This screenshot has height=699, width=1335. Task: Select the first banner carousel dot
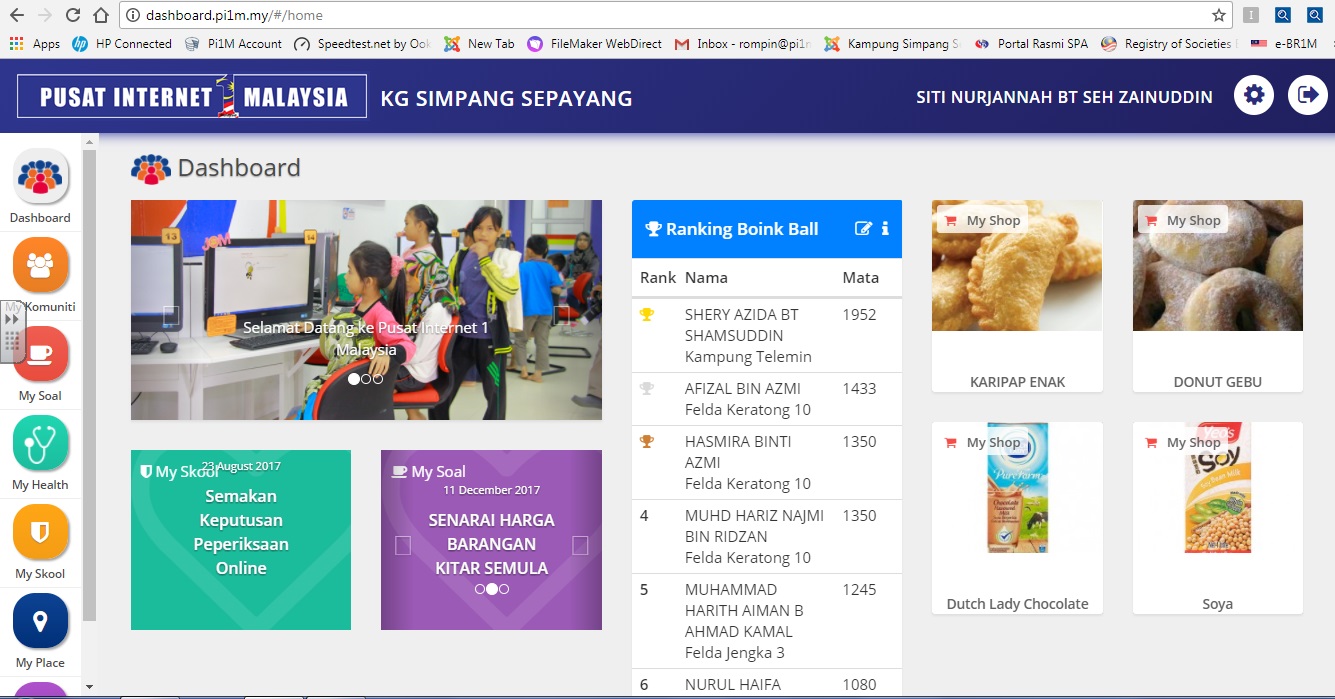[x=354, y=379]
